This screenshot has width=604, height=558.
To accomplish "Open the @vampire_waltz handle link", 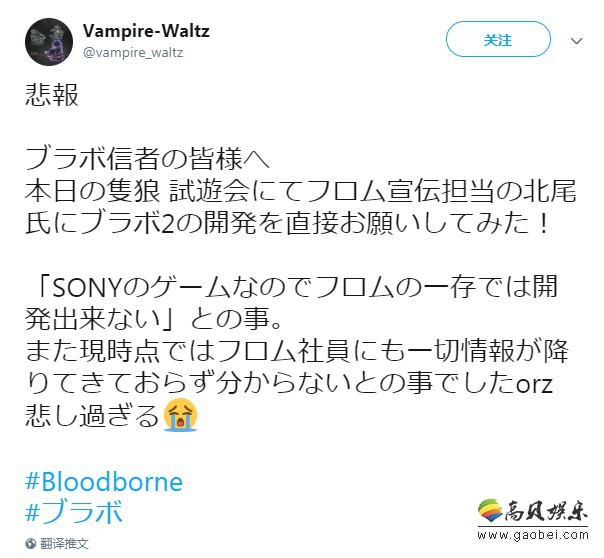I will click(133, 52).
